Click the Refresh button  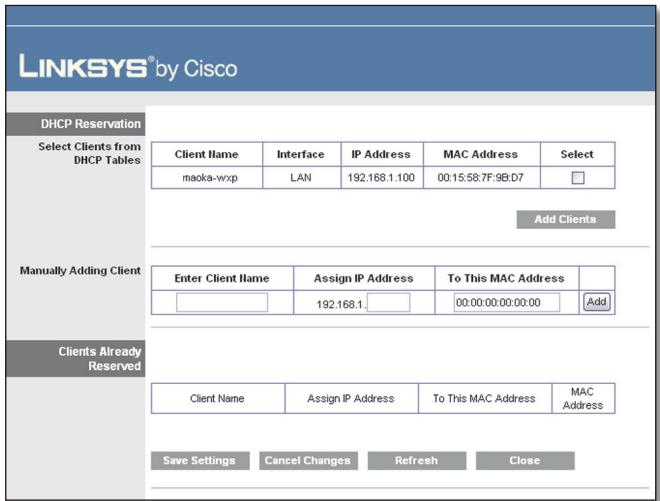417,461
